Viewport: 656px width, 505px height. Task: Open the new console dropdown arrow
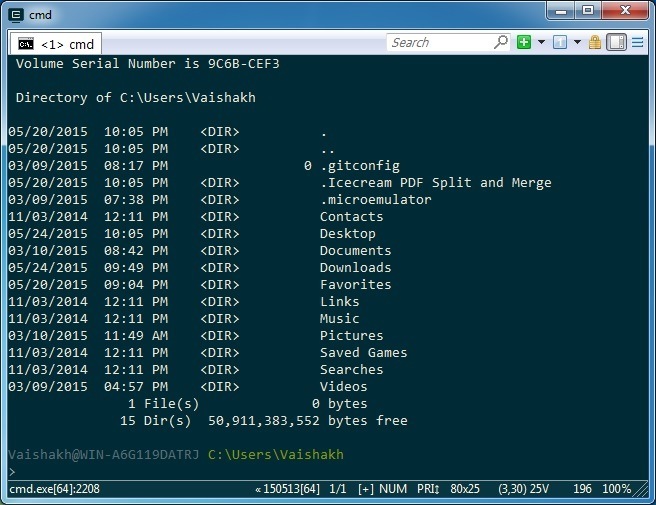coord(541,42)
